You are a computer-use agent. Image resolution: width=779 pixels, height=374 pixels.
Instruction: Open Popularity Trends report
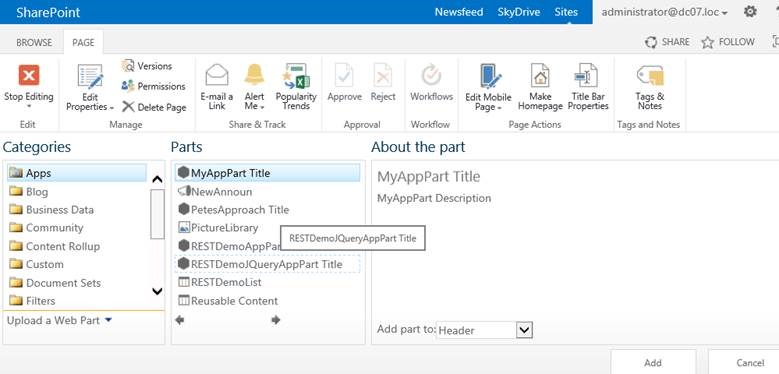point(296,87)
